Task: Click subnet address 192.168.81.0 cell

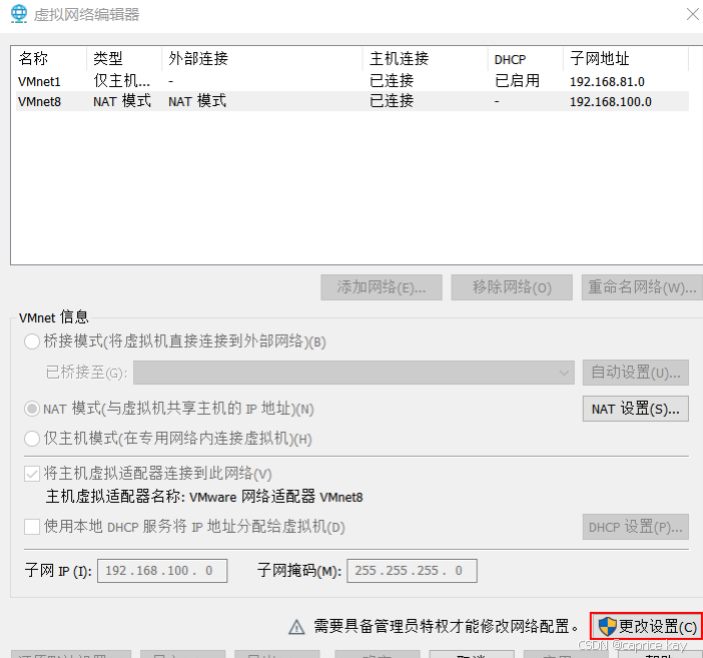Action: pos(607,82)
